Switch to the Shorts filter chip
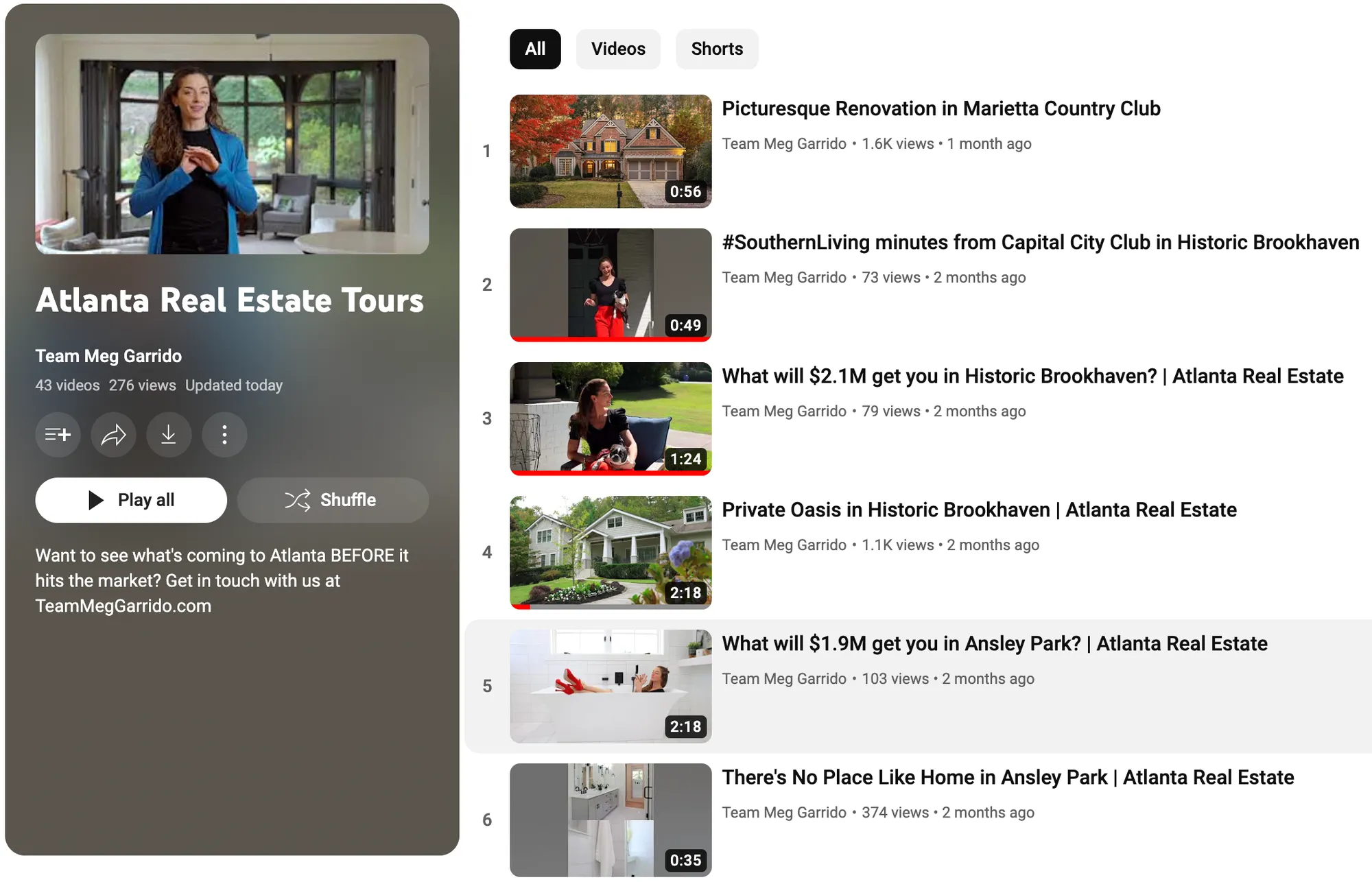The height and width of the screenshot is (882, 1372). point(717,49)
